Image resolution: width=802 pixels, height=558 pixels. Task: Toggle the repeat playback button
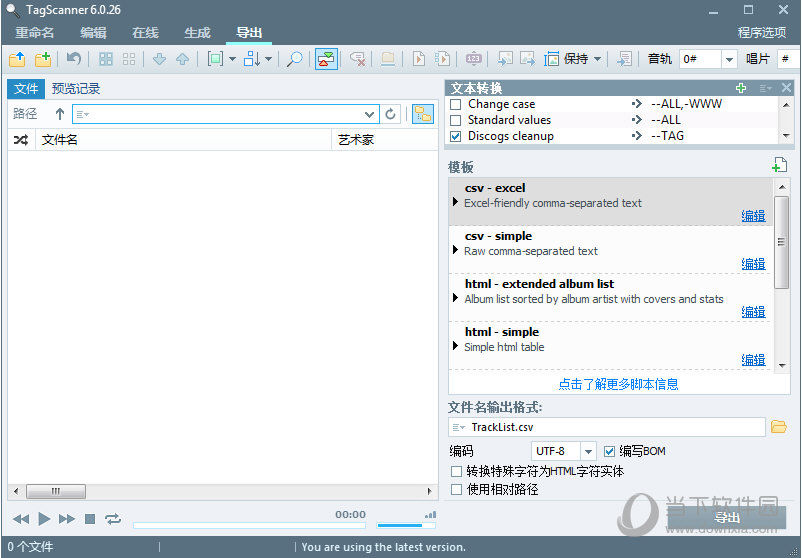(113, 519)
